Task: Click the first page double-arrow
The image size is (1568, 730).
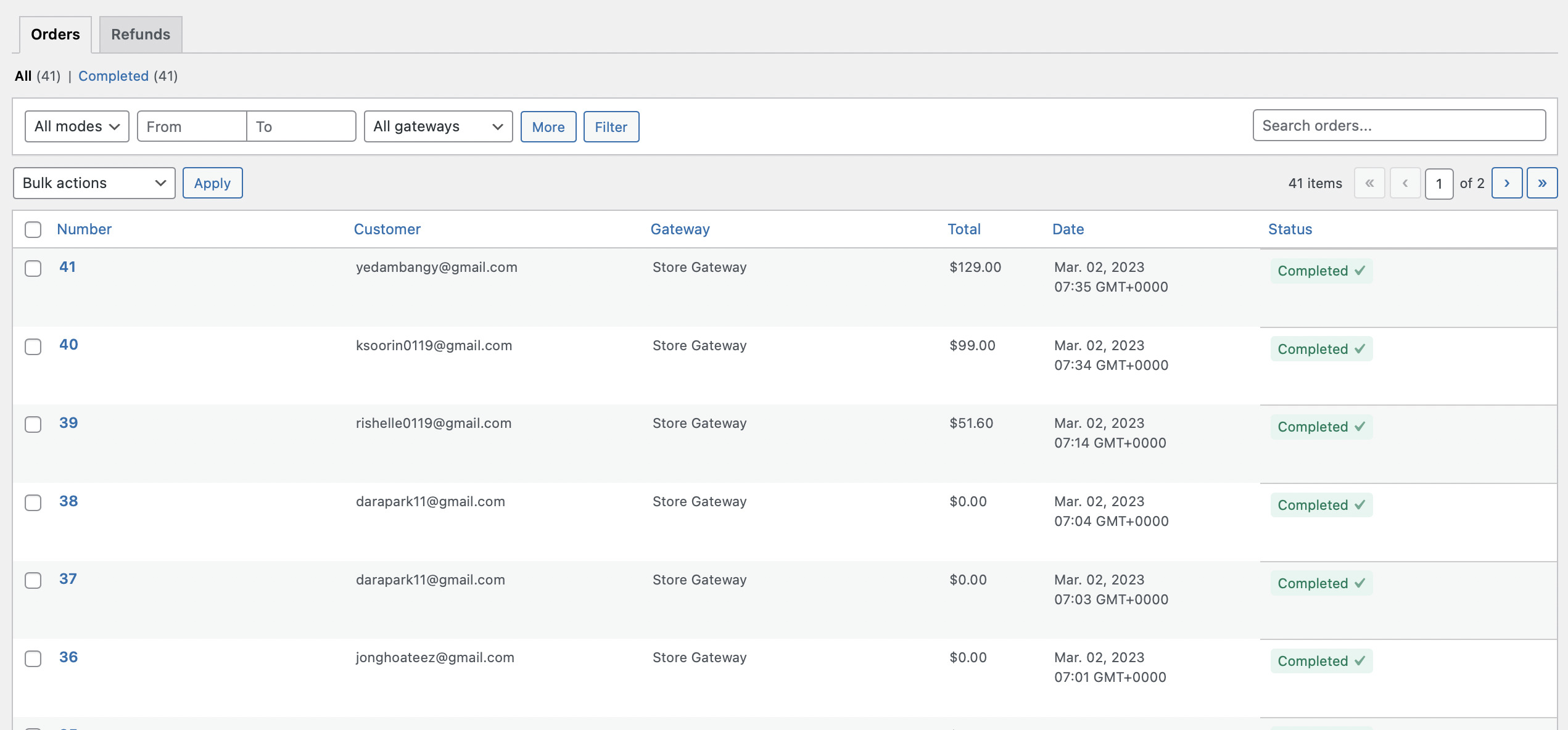Action: click(1369, 183)
